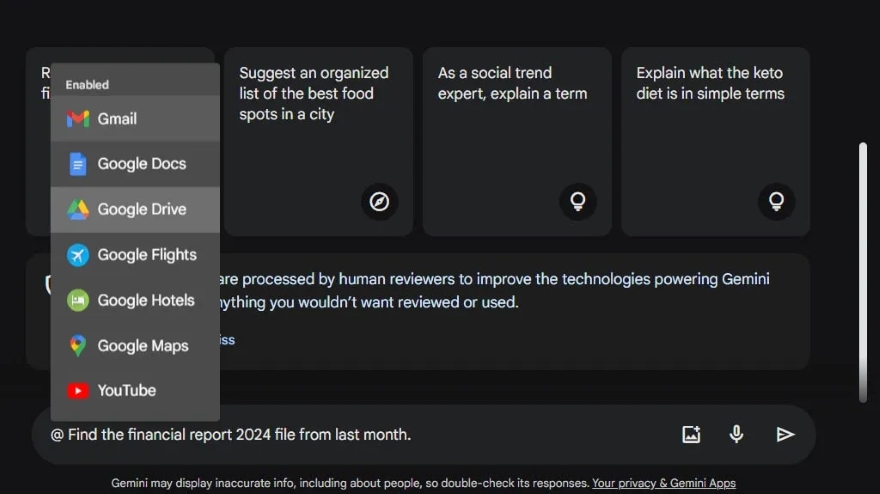880x494 pixels.
Task: Click the vertical scrollbar on the right
Action: point(863,270)
